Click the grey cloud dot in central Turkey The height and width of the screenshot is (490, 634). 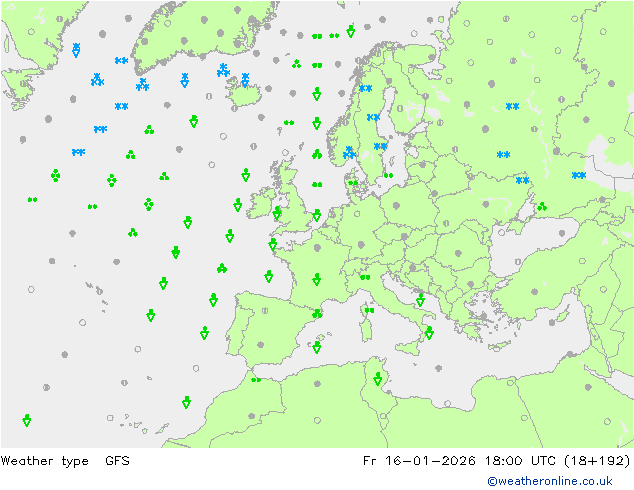click(x=535, y=291)
